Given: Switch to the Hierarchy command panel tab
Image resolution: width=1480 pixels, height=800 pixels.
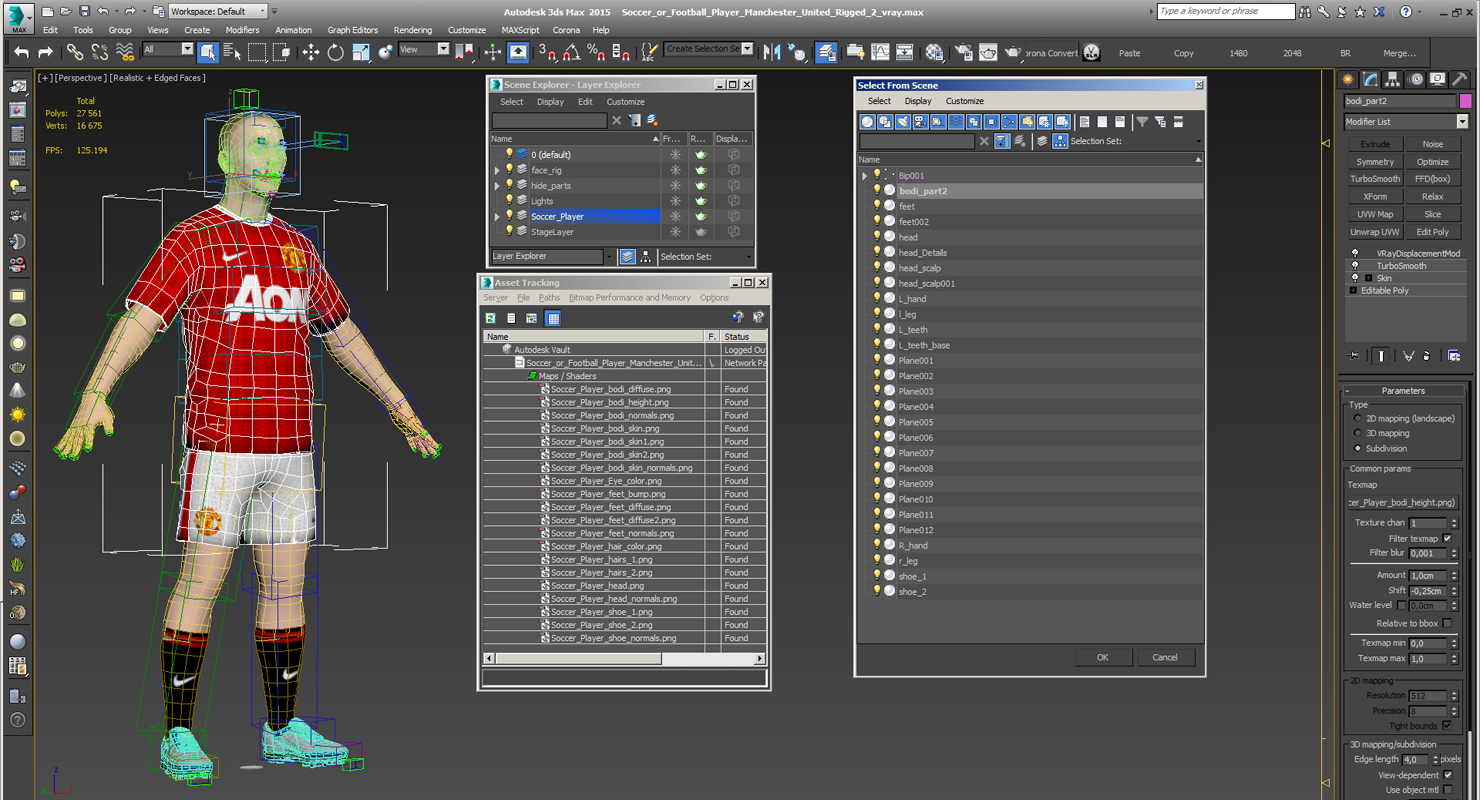Looking at the screenshot, I should [x=1393, y=79].
